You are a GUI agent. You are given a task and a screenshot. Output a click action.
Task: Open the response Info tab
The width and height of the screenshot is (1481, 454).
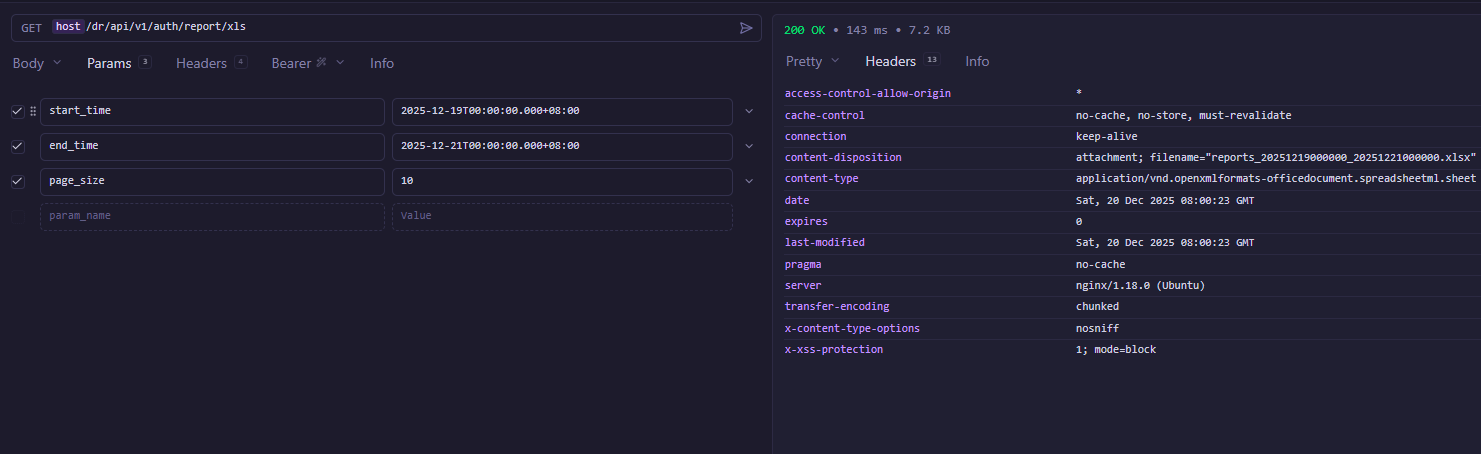tap(977, 62)
